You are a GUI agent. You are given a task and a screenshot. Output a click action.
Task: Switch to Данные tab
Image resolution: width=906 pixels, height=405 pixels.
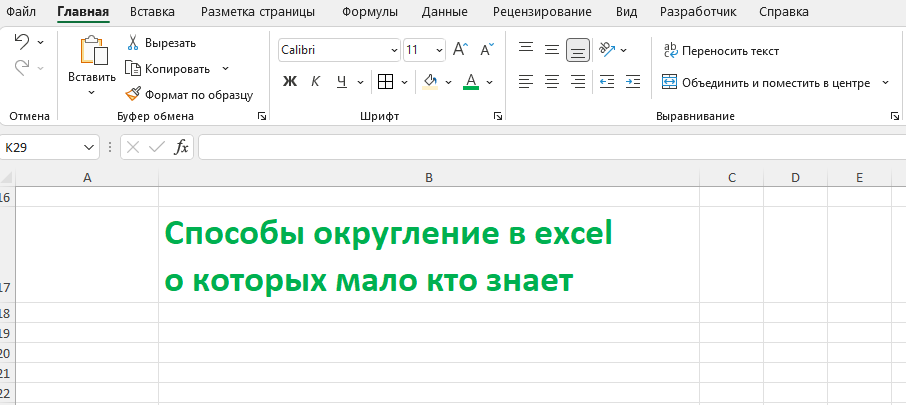445,12
